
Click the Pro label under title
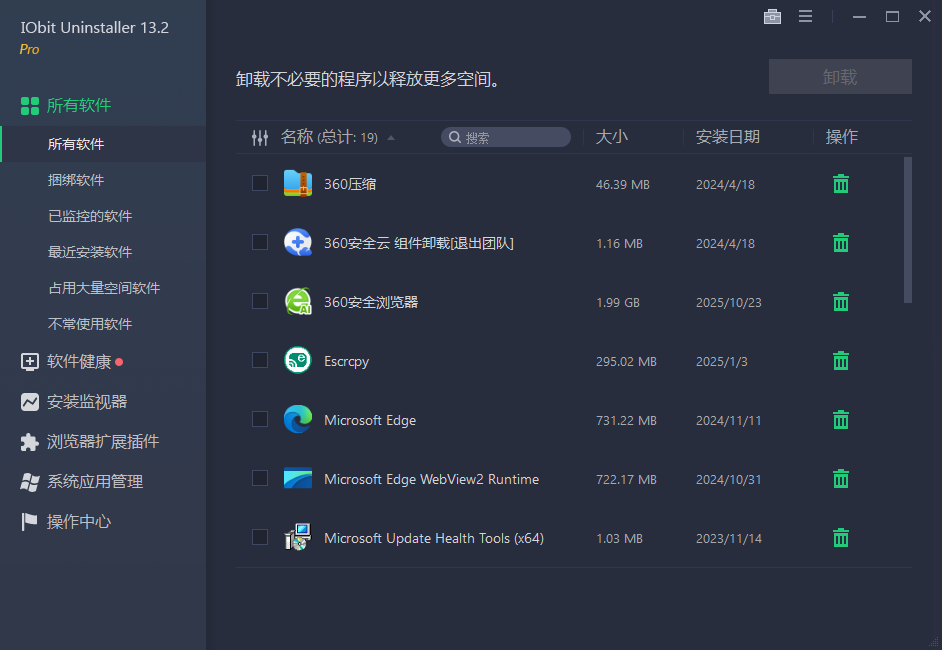pos(29,49)
